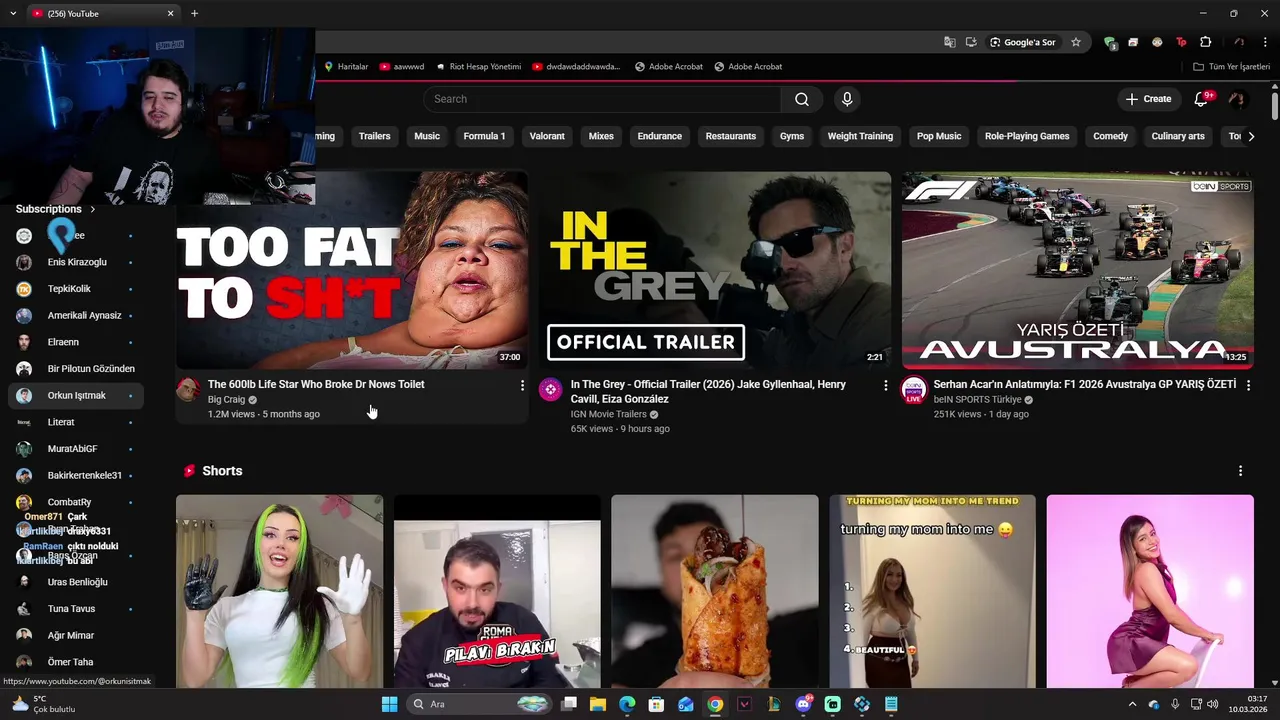Open the Notepad icon on taskbar

(891, 704)
